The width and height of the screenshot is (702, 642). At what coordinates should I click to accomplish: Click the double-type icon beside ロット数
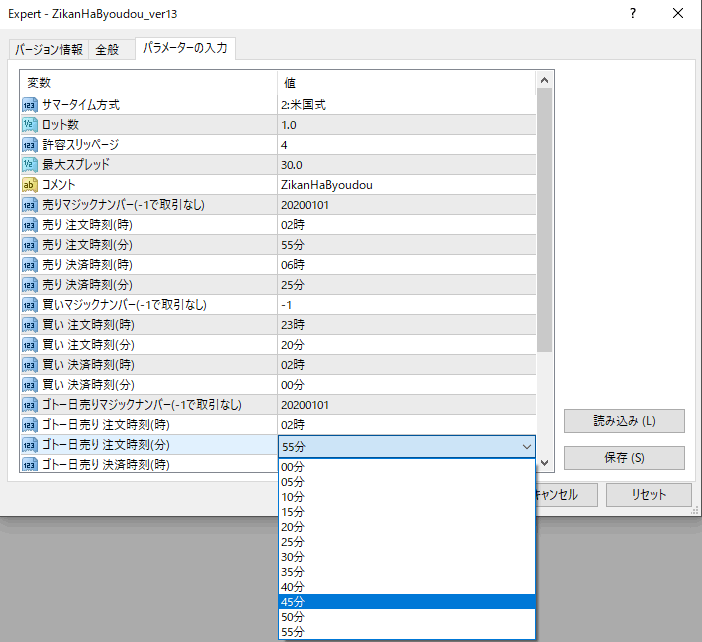point(30,125)
